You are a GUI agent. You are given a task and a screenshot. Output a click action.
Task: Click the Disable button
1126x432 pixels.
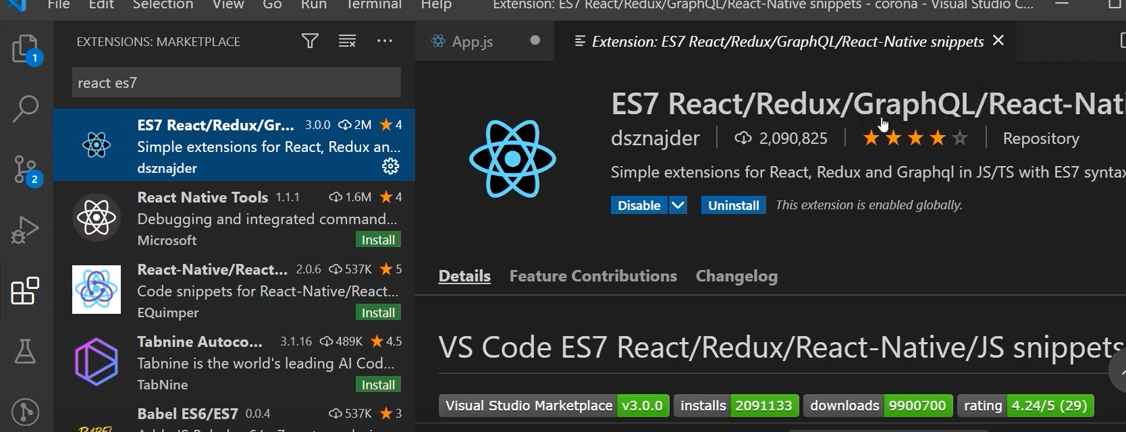[639, 205]
